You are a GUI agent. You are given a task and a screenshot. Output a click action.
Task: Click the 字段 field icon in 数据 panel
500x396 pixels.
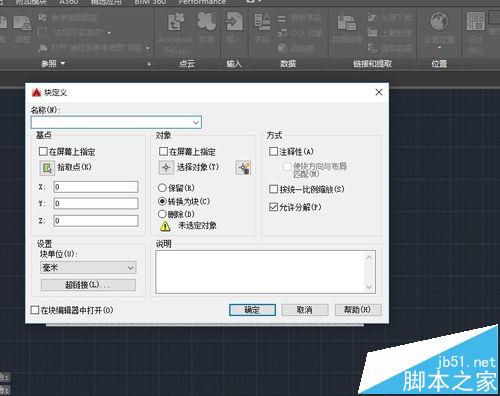[262, 21]
